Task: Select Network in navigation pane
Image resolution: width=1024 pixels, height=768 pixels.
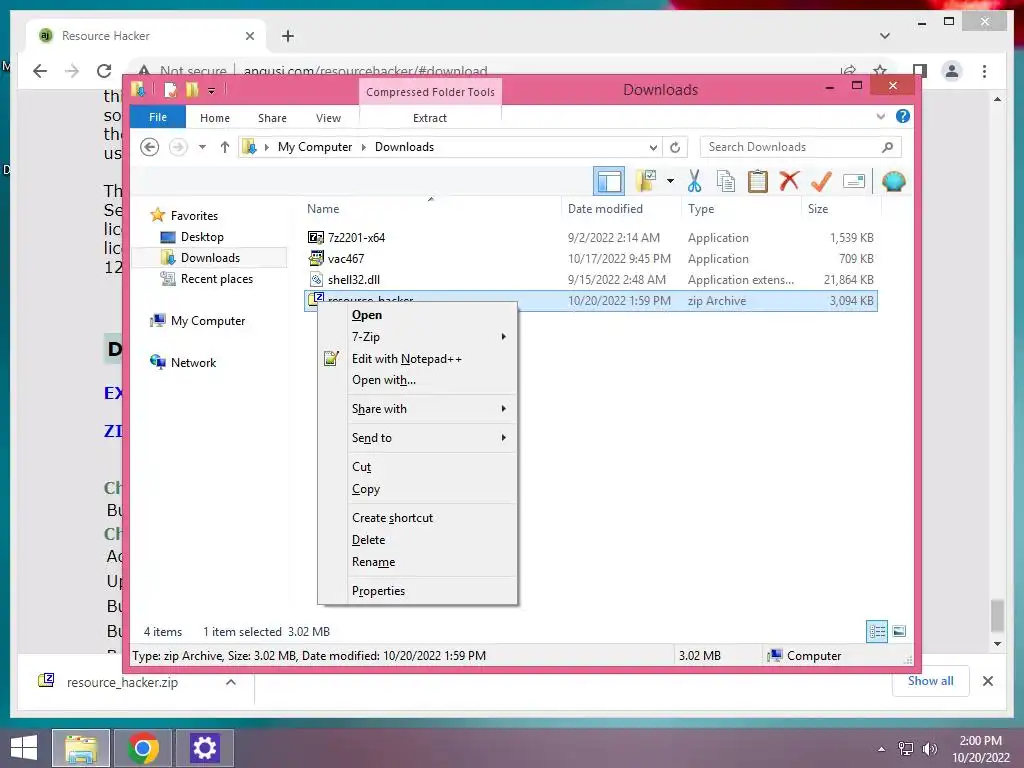Action: click(x=193, y=362)
